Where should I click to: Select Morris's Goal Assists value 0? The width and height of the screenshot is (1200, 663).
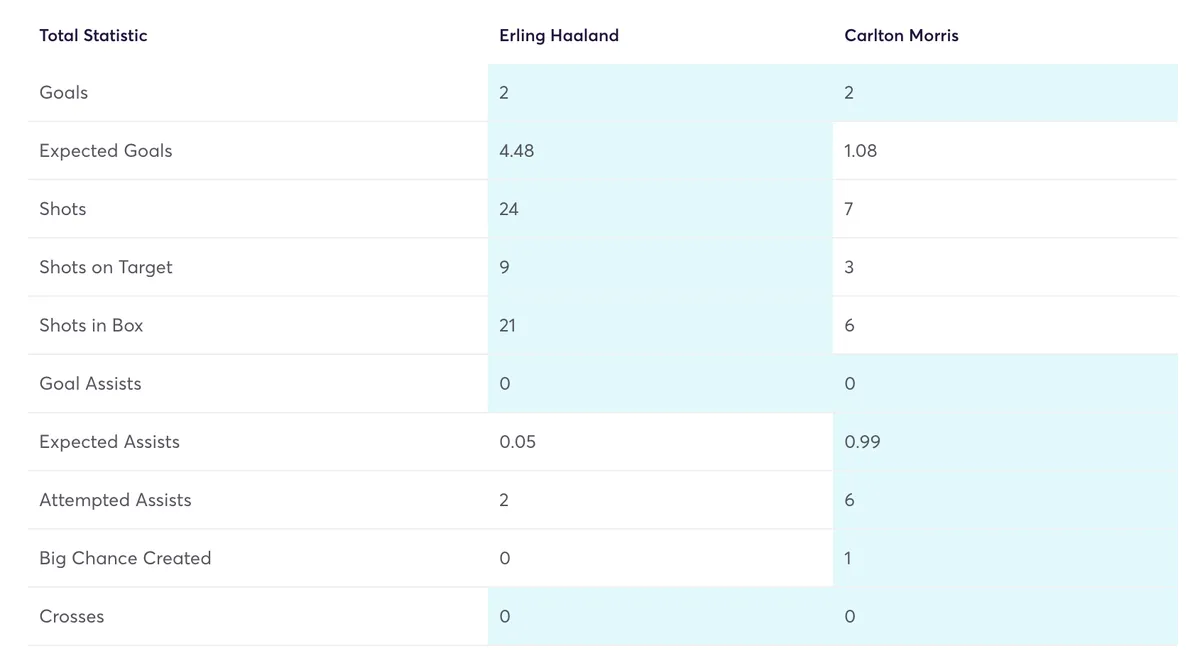pyautogui.click(x=850, y=383)
